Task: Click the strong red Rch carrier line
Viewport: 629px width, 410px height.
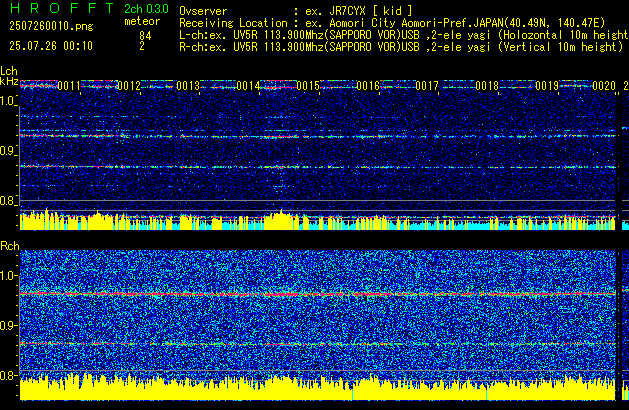Action: click(x=318, y=294)
